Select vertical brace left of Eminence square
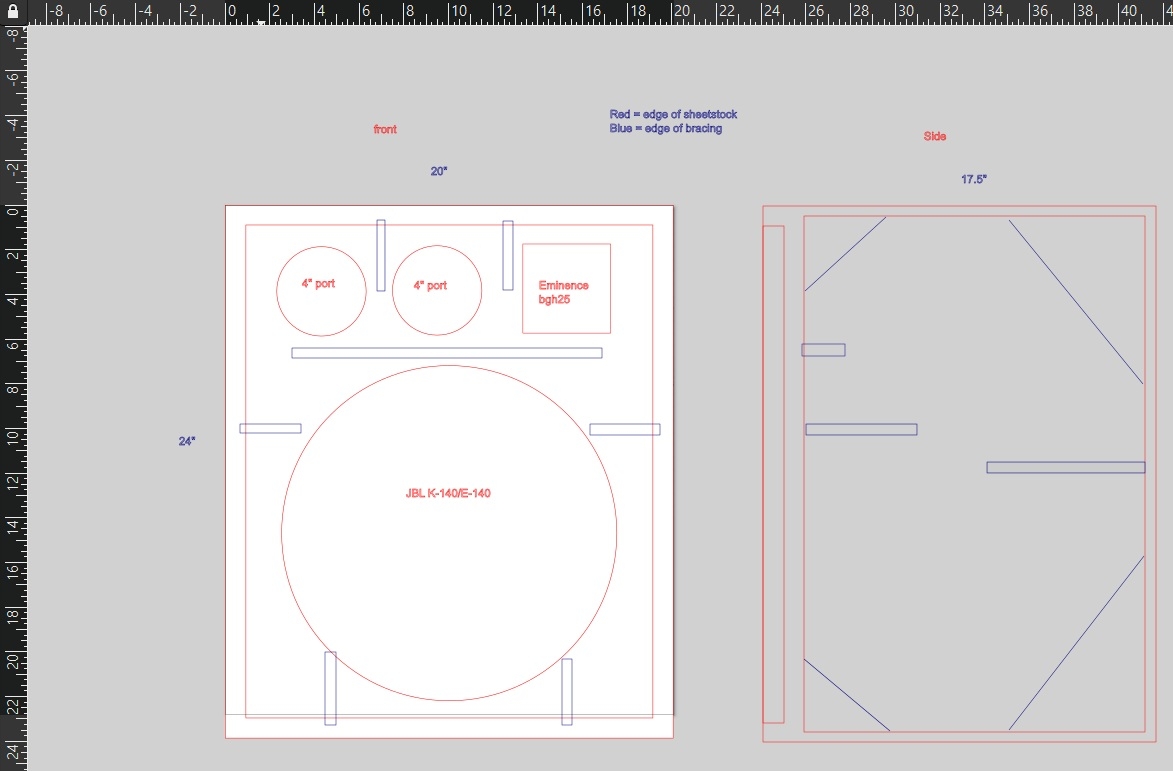The height and width of the screenshot is (771, 1173). tap(508, 255)
